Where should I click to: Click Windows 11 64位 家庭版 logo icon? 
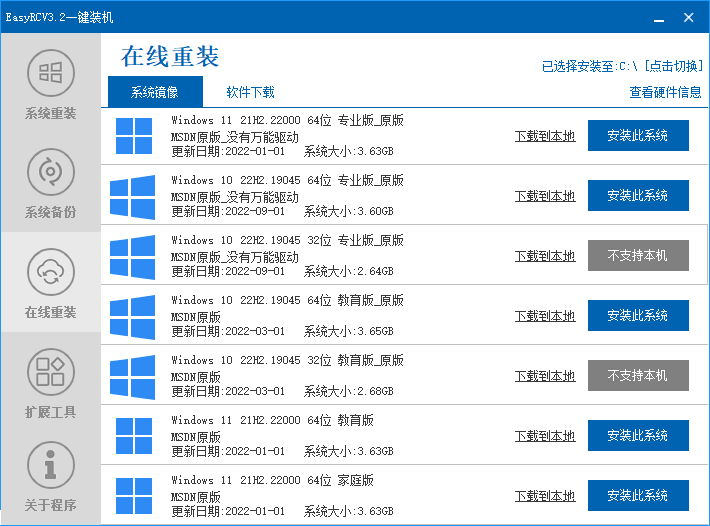134,496
